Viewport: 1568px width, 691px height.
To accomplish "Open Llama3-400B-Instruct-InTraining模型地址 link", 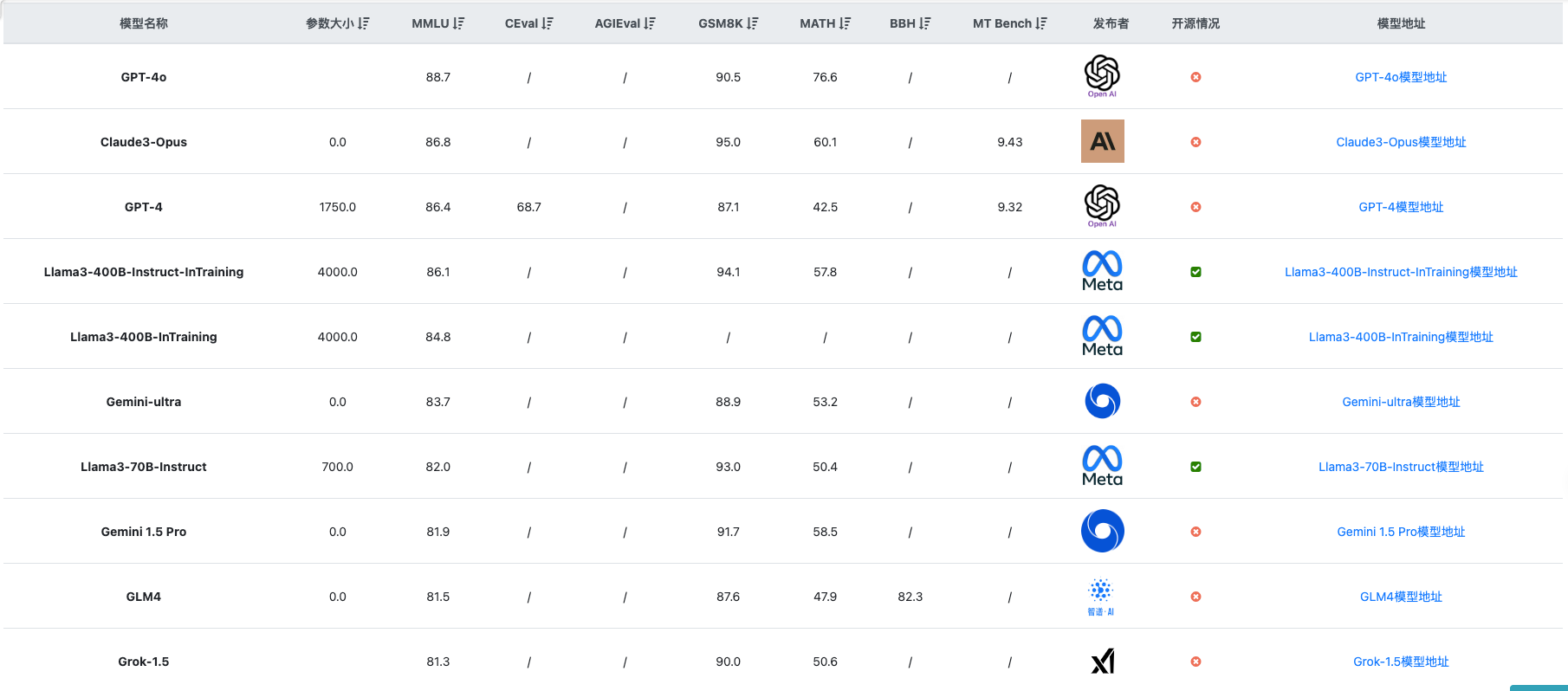I will pyautogui.click(x=1401, y=272).
